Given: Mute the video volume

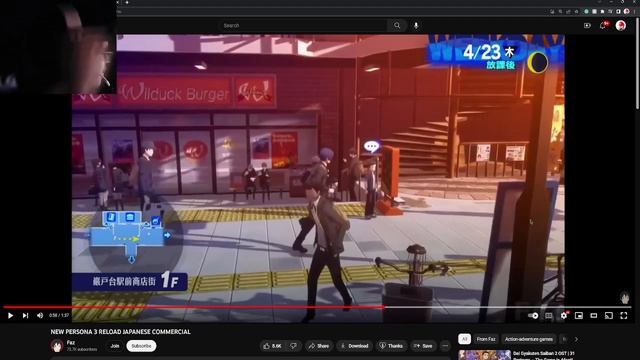Looking at the screenshot, I should pyautogui.click(x=40, y=316).
